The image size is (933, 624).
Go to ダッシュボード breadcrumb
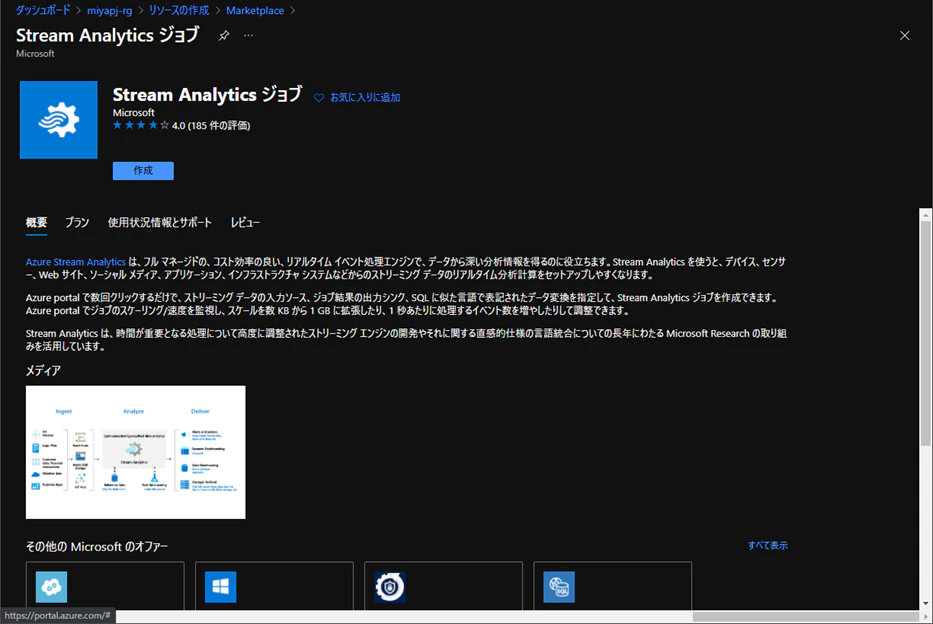43,10
